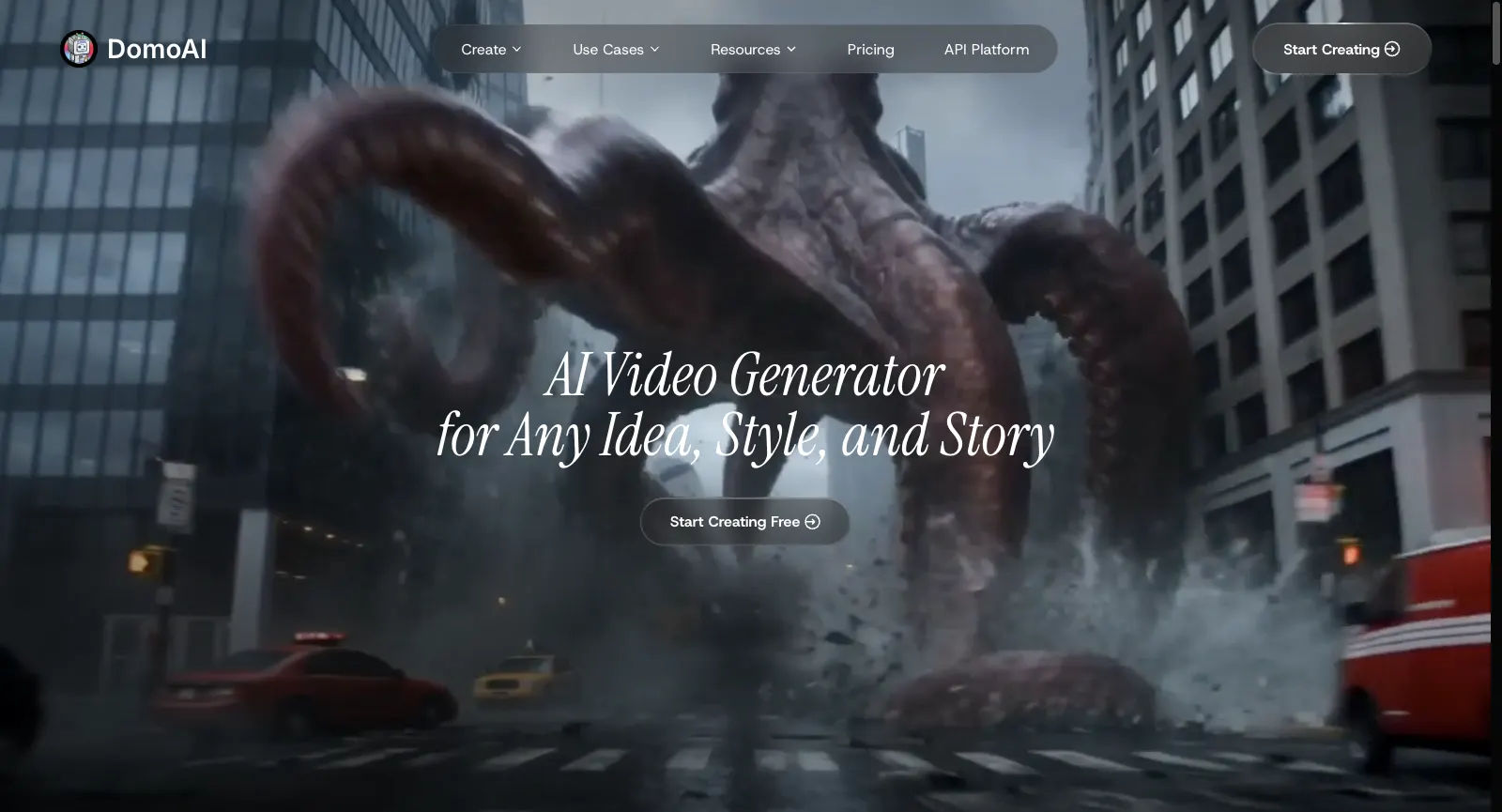
Task: Click the DomoAI brand name text
Action: coord(157,49)
